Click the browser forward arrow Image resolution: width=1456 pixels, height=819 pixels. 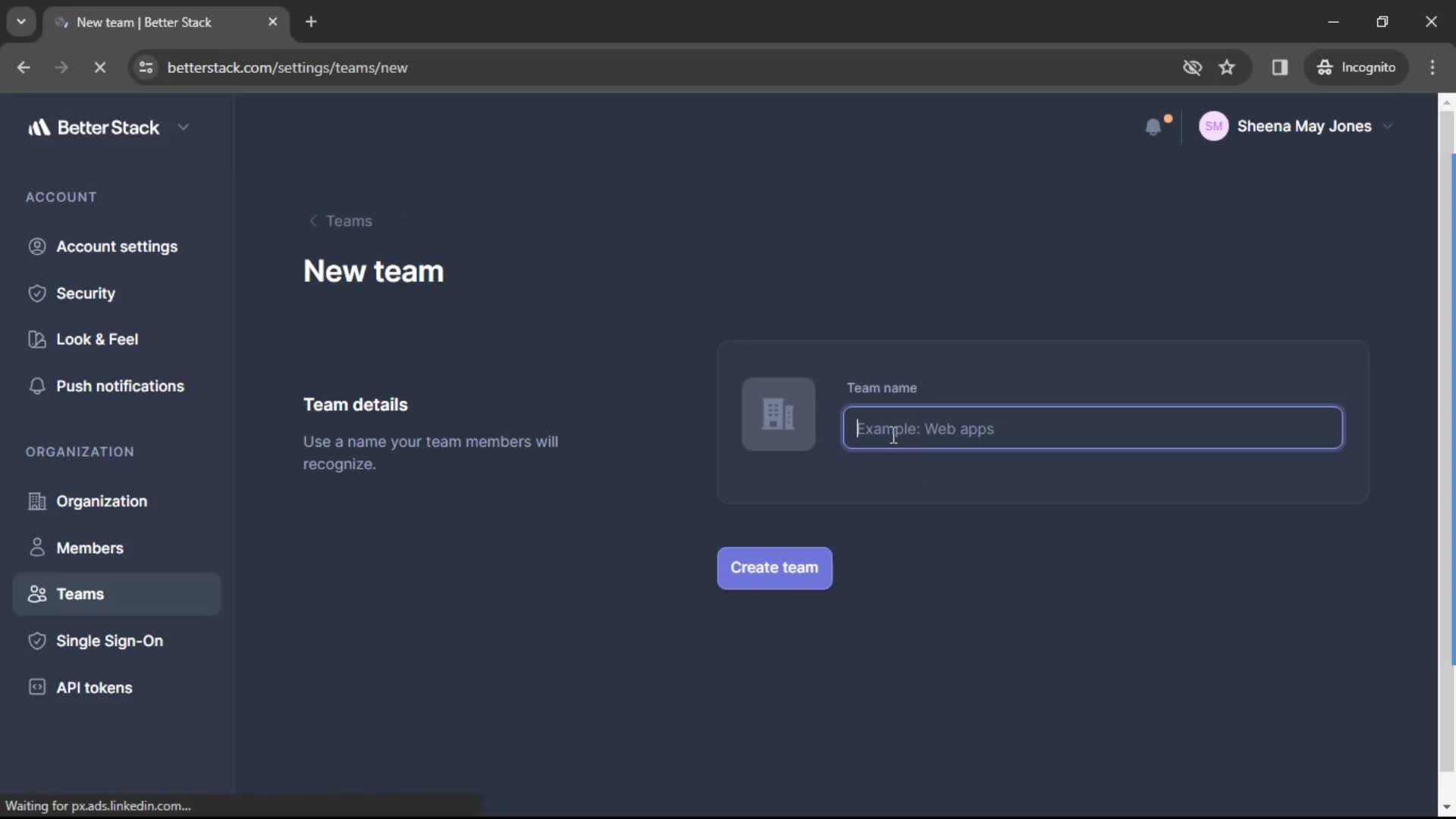[61, 67]
